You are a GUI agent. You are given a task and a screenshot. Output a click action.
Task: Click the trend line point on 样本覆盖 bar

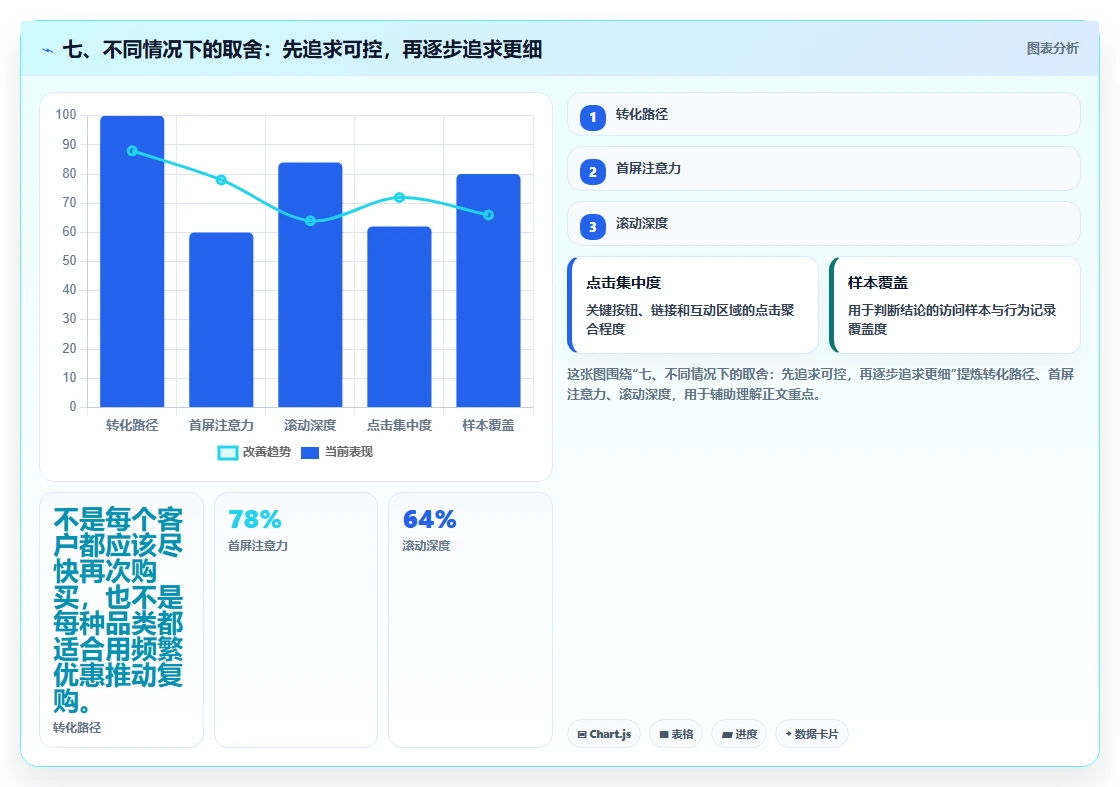point(489,215)
